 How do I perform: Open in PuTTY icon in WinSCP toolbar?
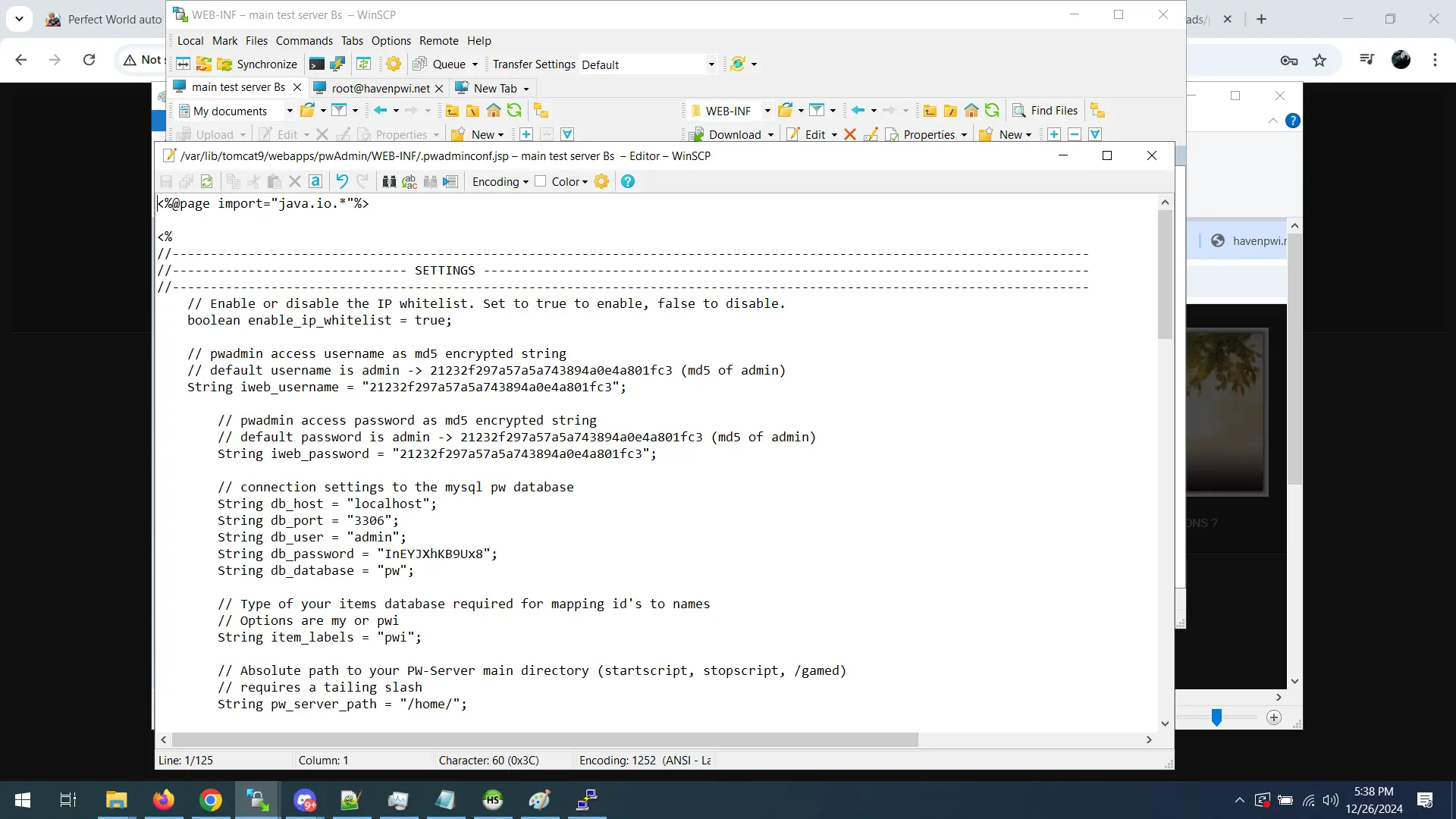337,64
